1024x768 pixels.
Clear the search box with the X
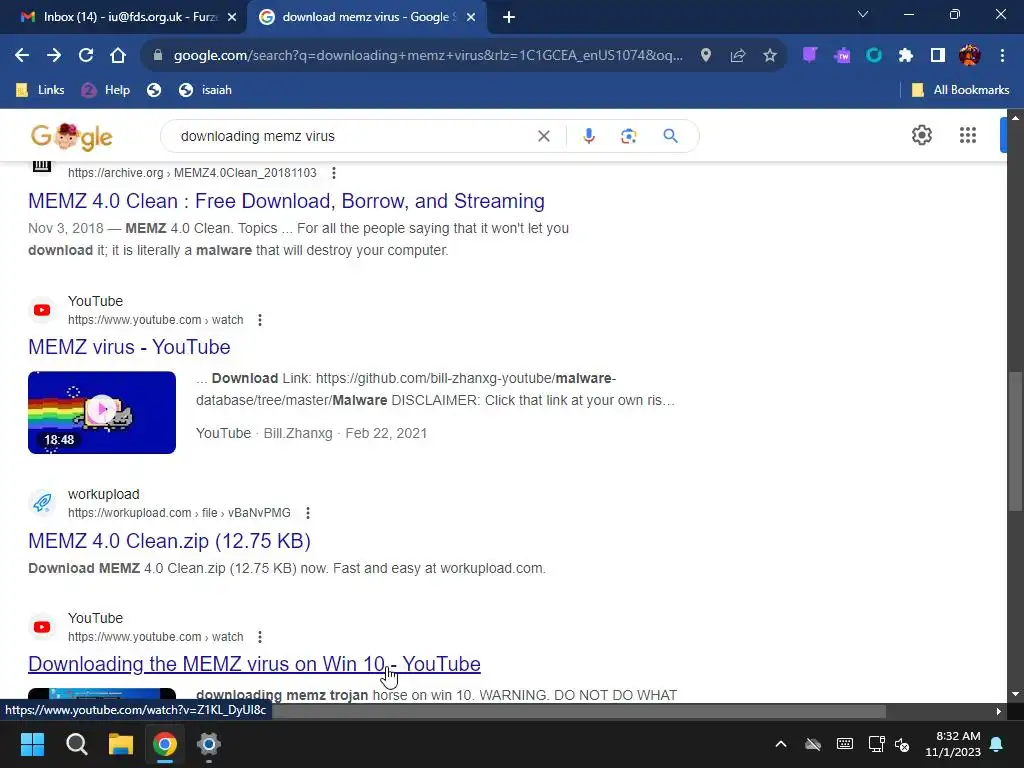point(544,136)
